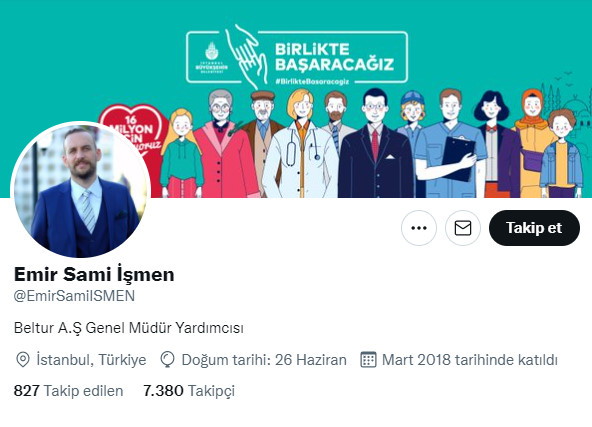Screen dimensions: 592x427
Task: Select the @EmirSamiISMEN handle text
Action: (74, 296)
